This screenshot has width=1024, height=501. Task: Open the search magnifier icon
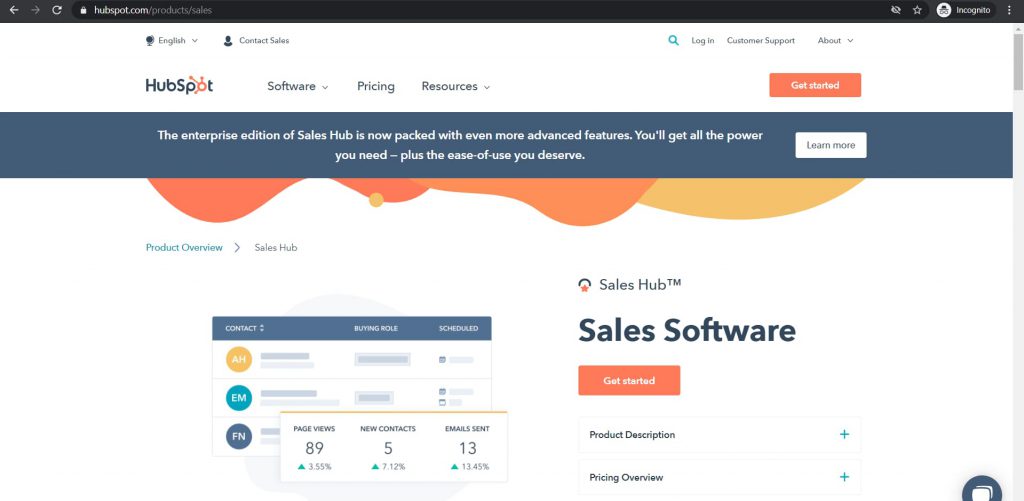(673, 41)
